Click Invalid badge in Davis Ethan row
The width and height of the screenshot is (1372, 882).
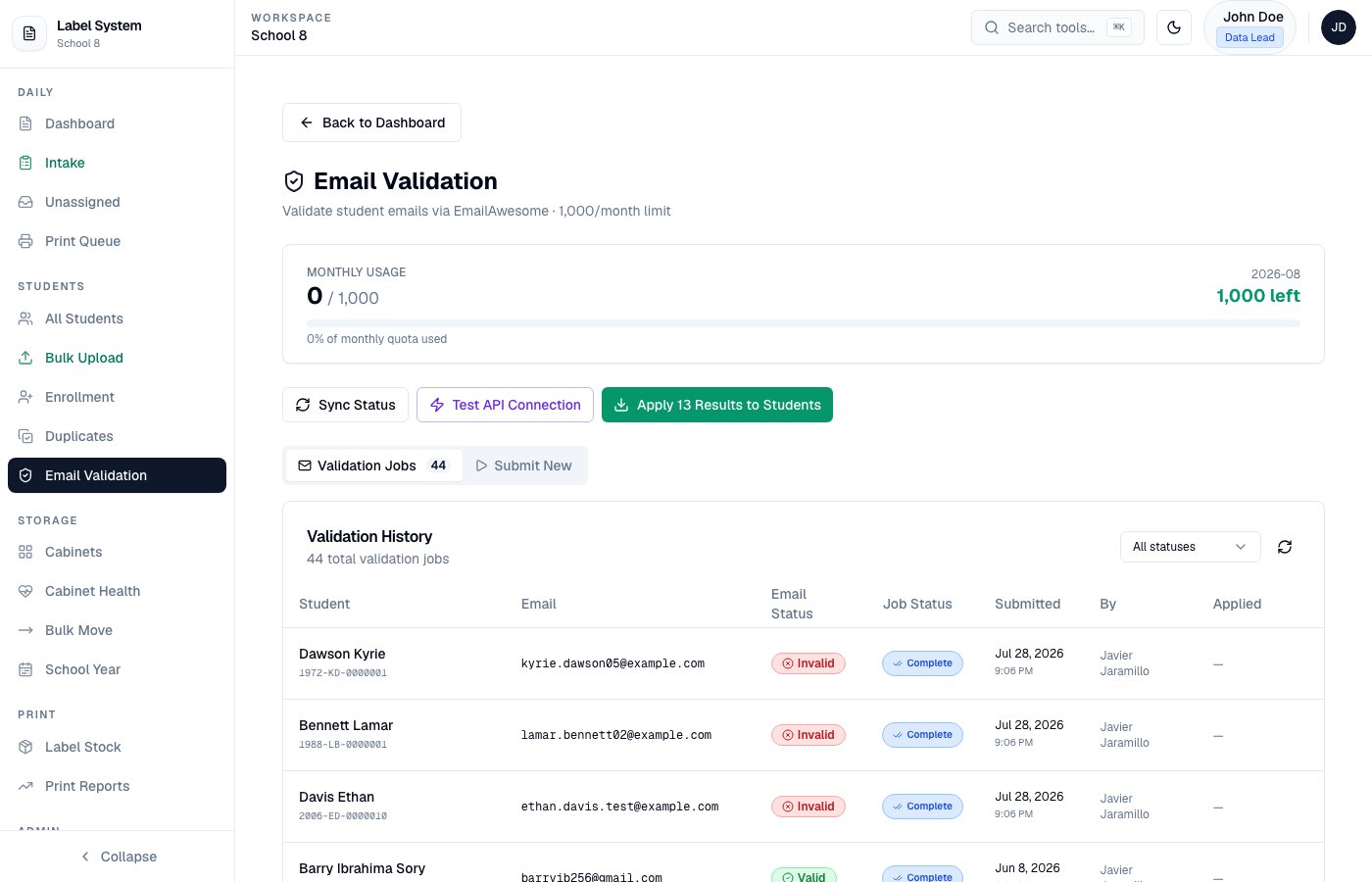pyautogui.click(x=808, y=807)
